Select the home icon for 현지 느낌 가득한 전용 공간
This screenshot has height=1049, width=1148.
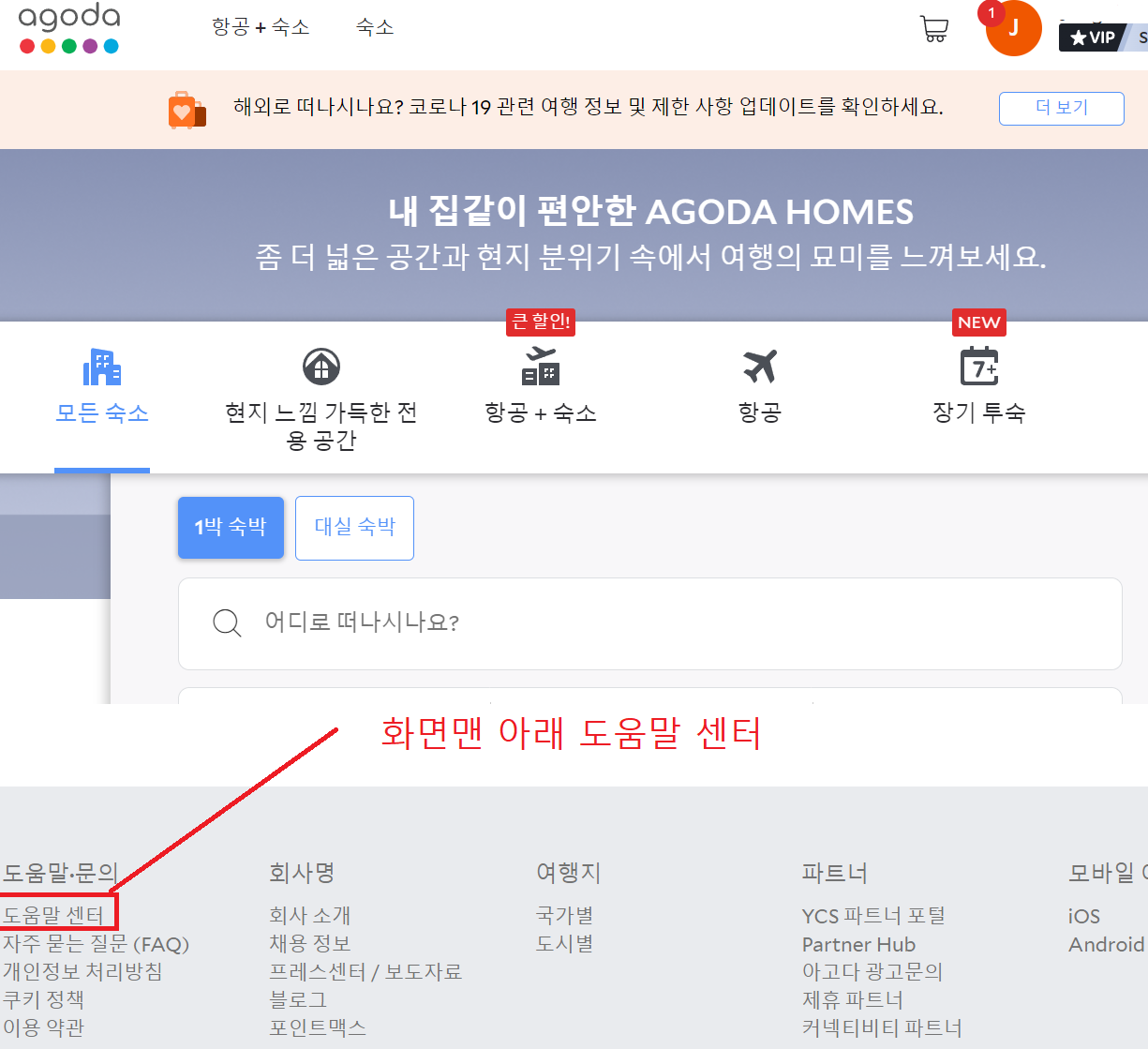pos(321,367)
